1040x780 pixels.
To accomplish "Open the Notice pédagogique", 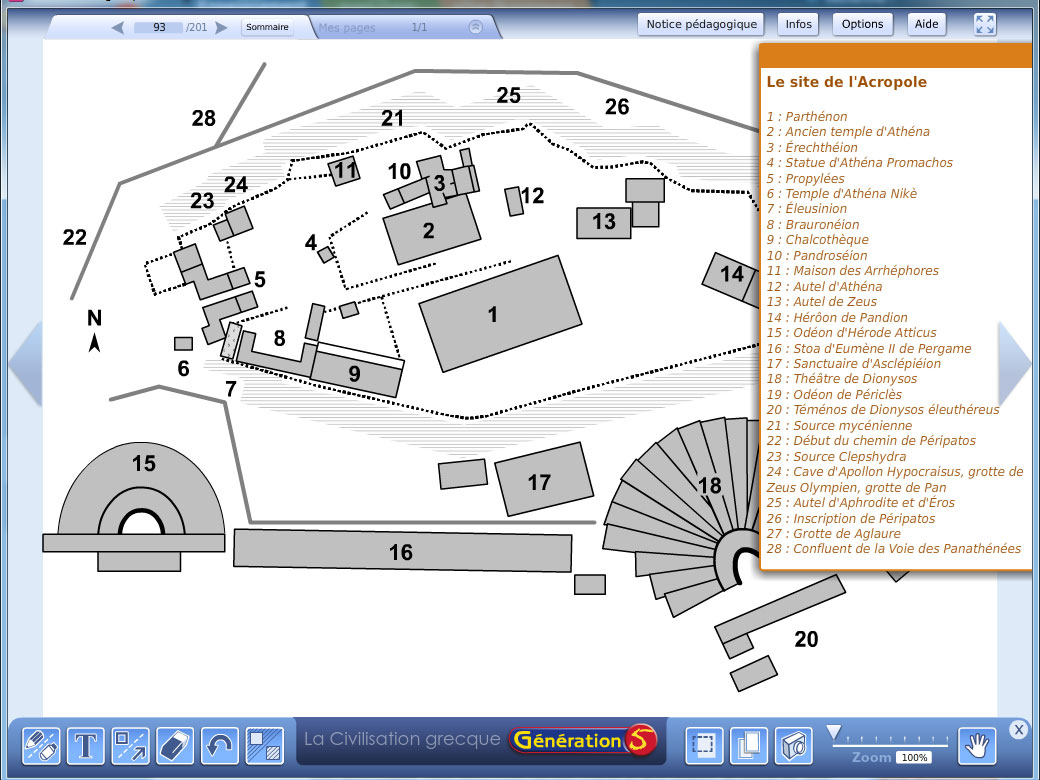I will pyautogui.click(x=701, y=24).
